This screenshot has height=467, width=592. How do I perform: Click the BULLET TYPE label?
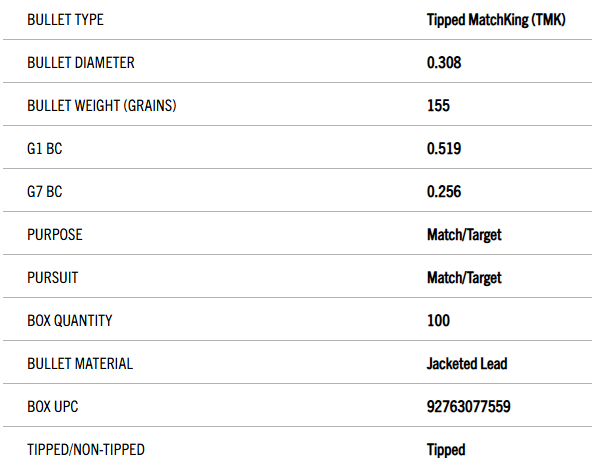click(65, 20)
